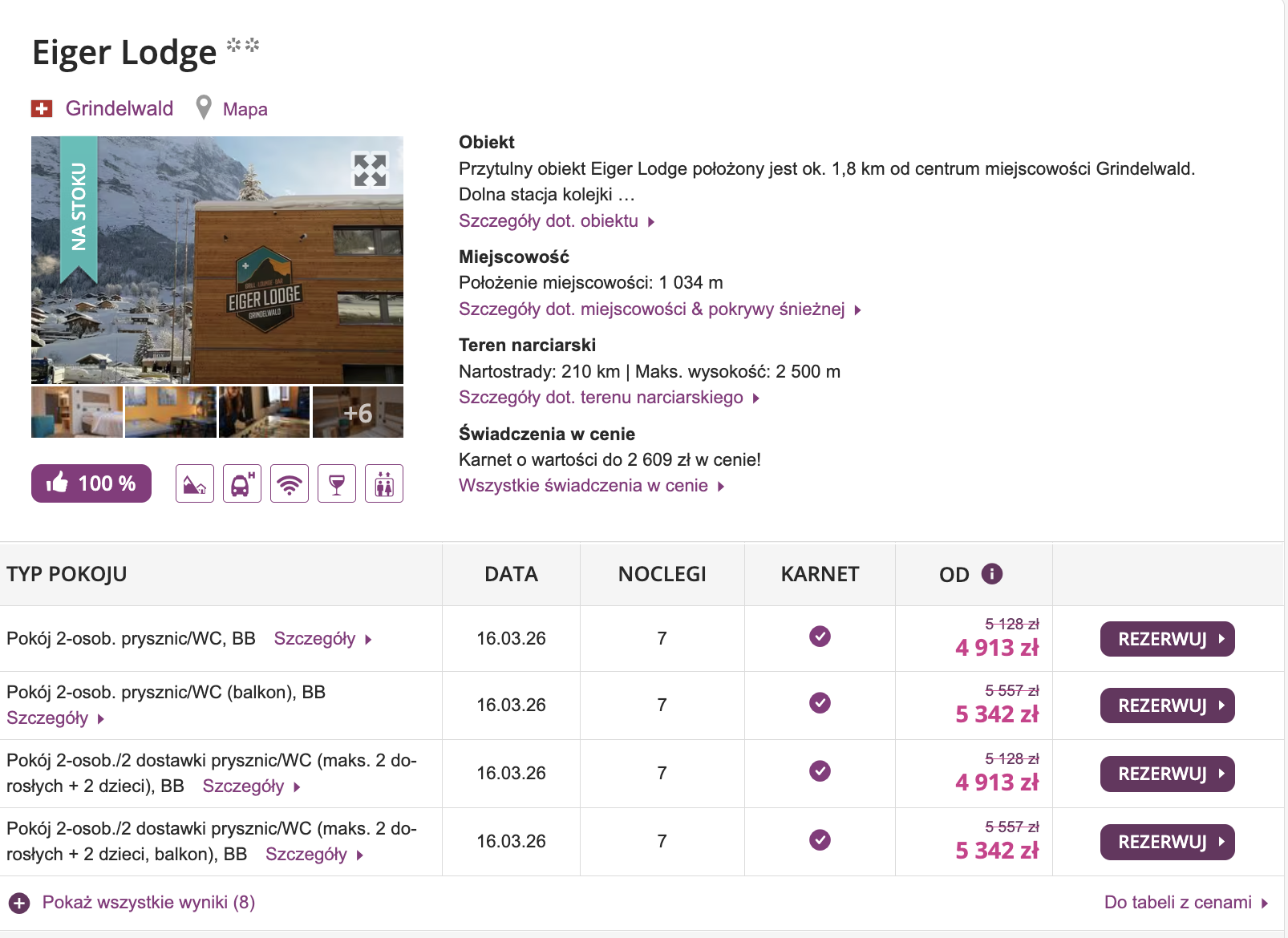
Task: Click the ski bus stop amenity icon
Action: click(242, 483)
